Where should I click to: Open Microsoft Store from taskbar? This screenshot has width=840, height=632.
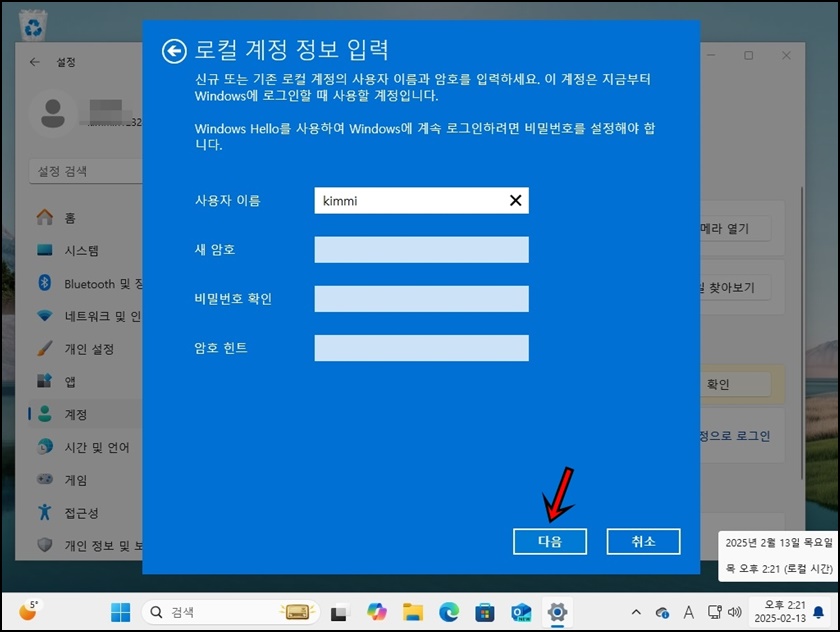click(485, 612)
